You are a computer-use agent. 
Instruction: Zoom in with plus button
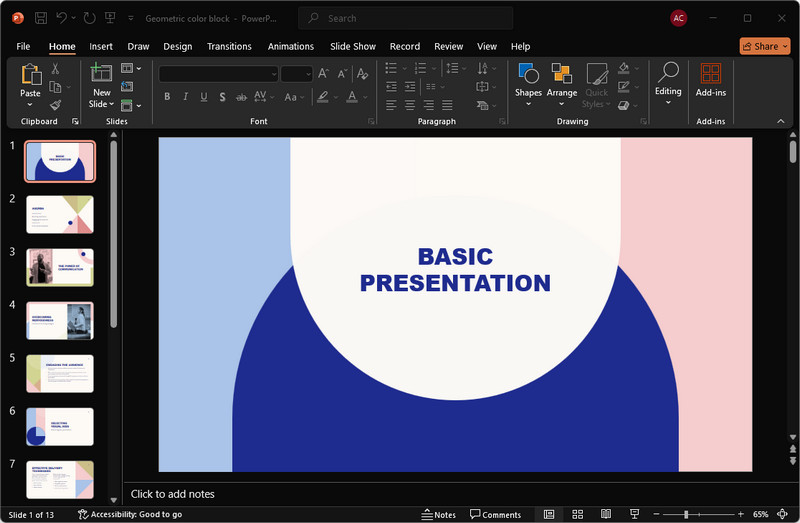(741, 514)
